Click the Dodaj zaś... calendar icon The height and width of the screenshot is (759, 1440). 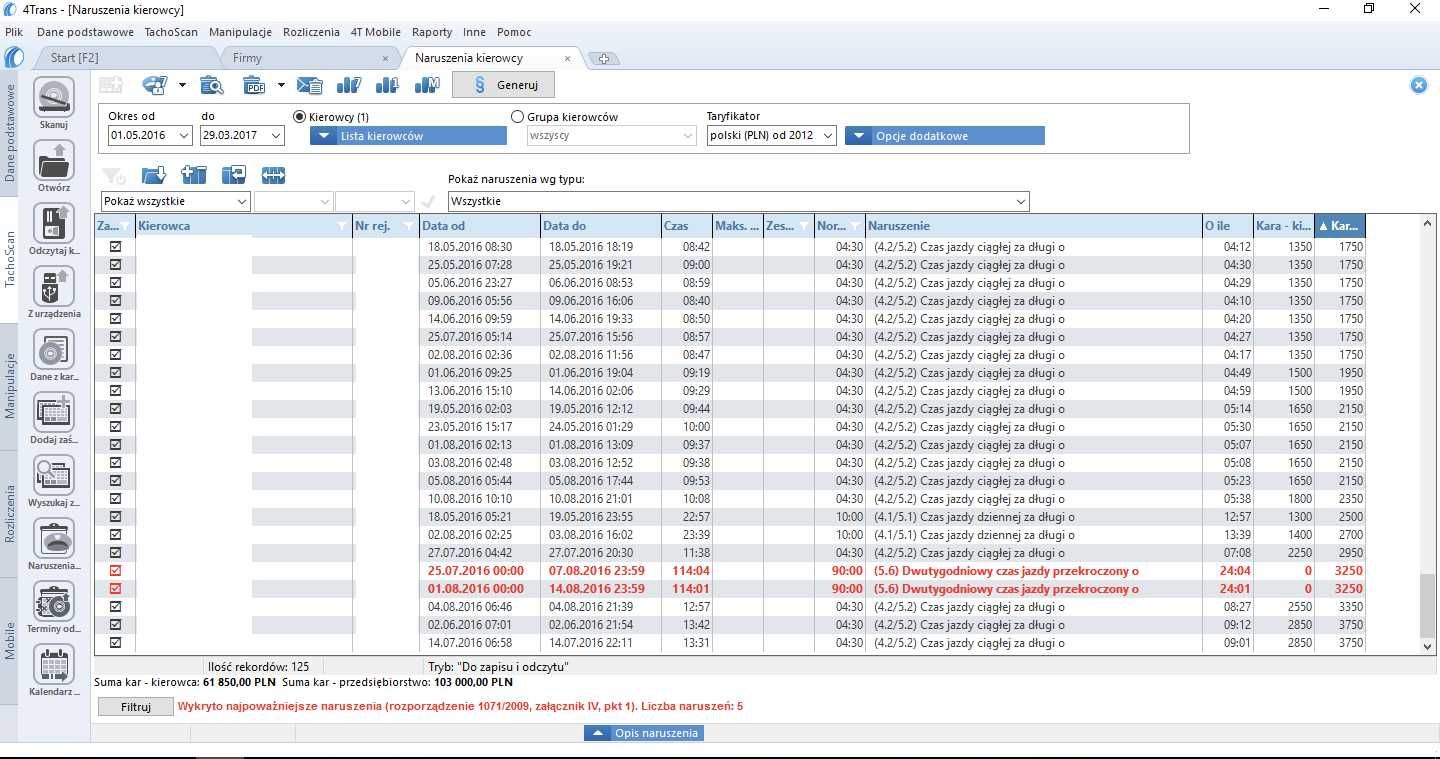(54, 412)
